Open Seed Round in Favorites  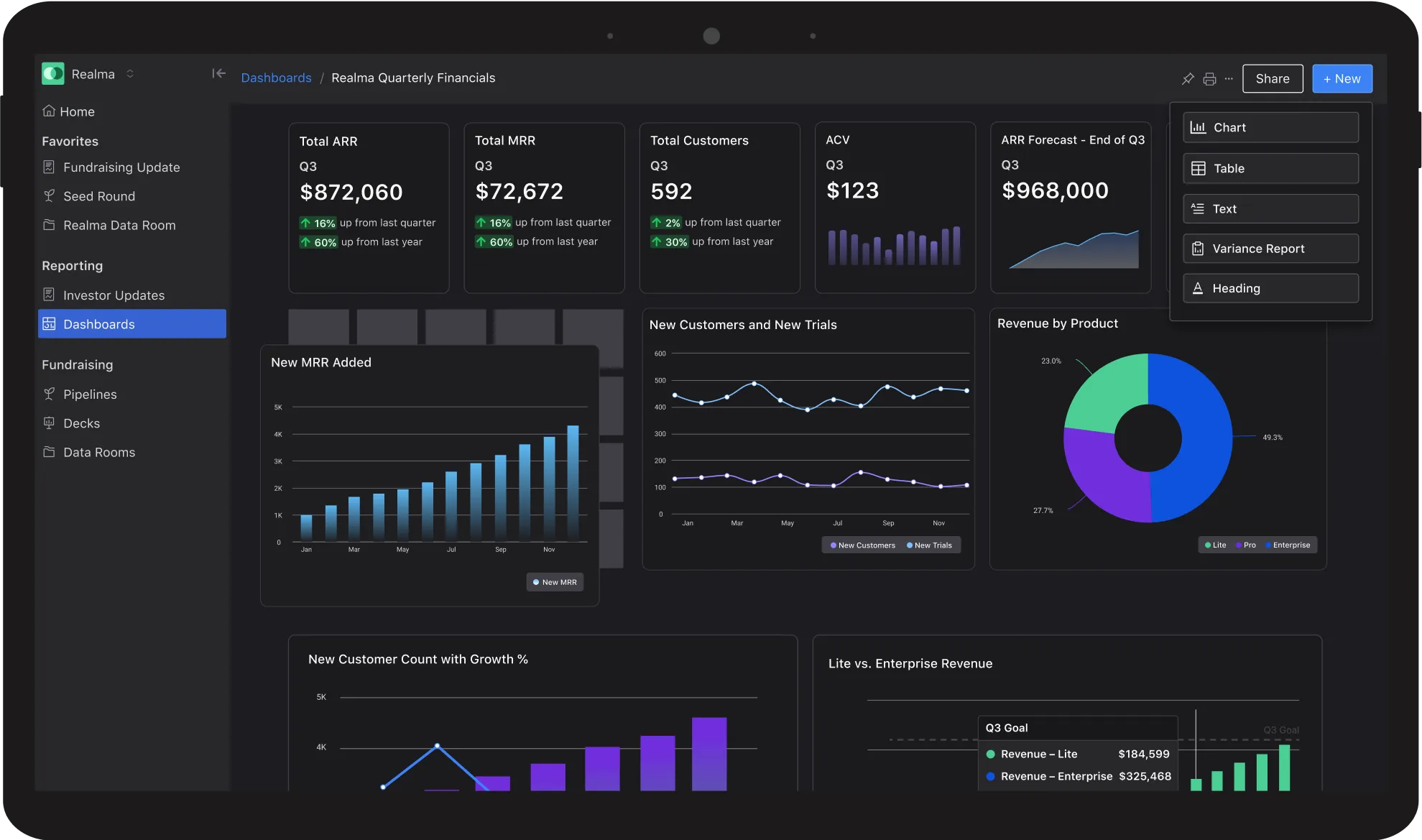tap(98, 196)
